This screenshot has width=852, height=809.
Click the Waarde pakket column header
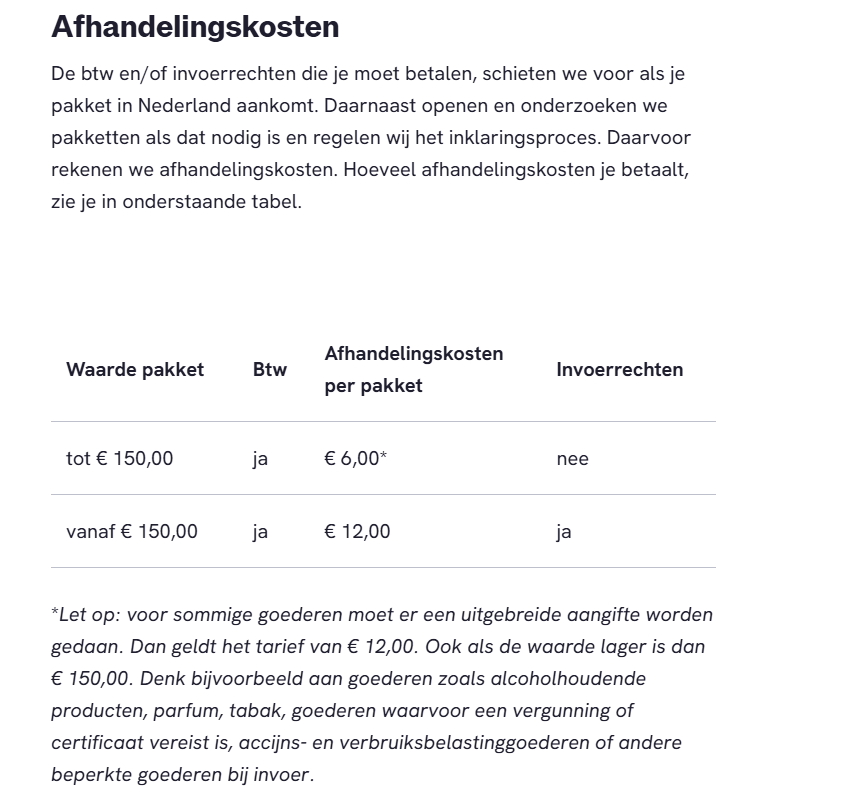135,369
